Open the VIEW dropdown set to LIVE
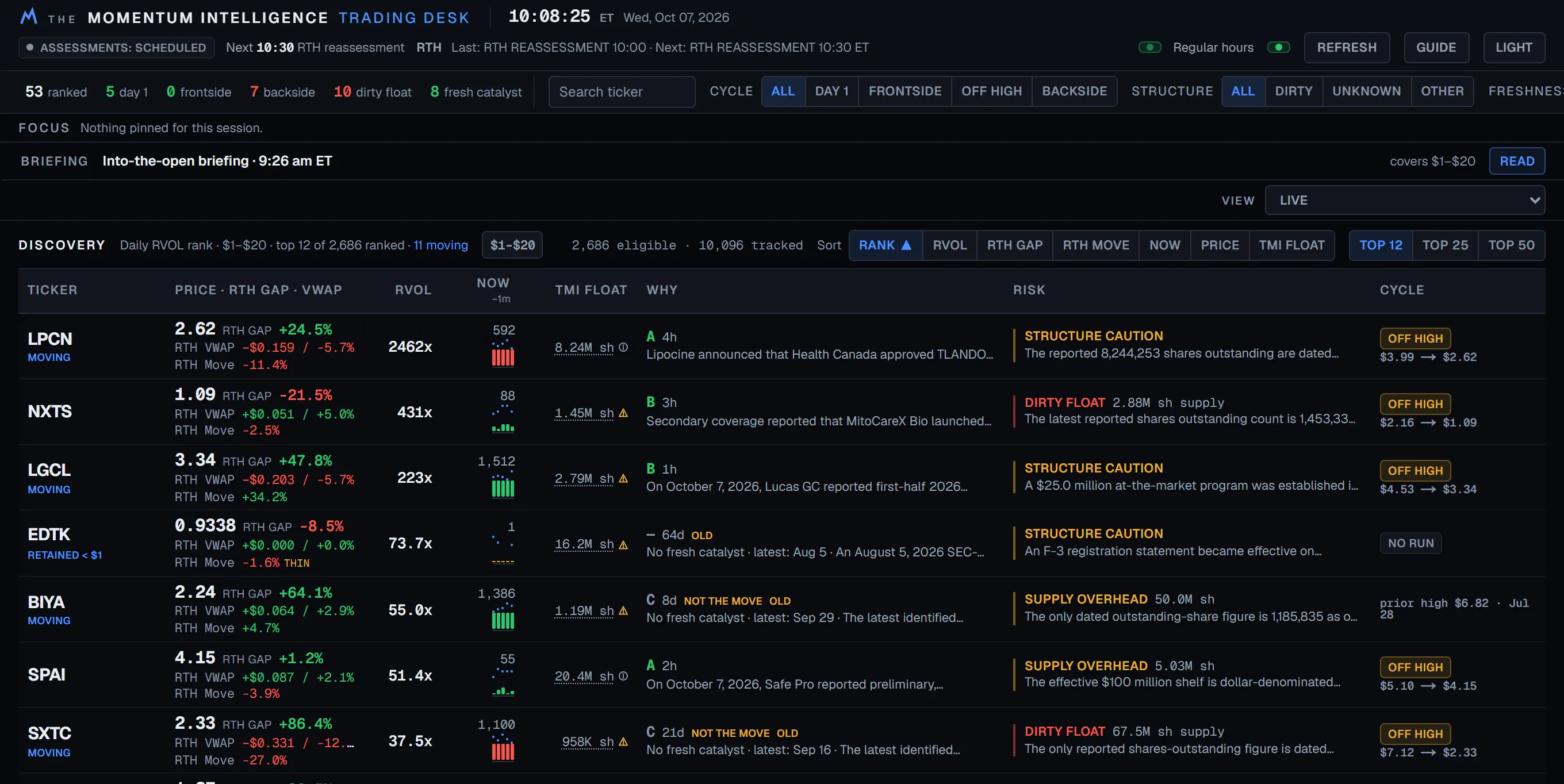This screenshot has height=784, width=1564. pos(1404,200)
